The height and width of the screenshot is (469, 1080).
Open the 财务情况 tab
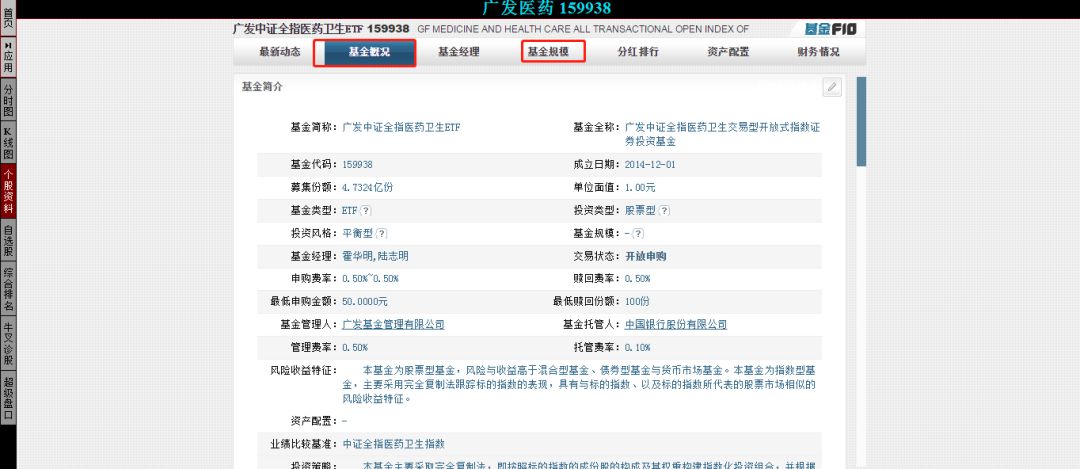[x=818, y=52]
